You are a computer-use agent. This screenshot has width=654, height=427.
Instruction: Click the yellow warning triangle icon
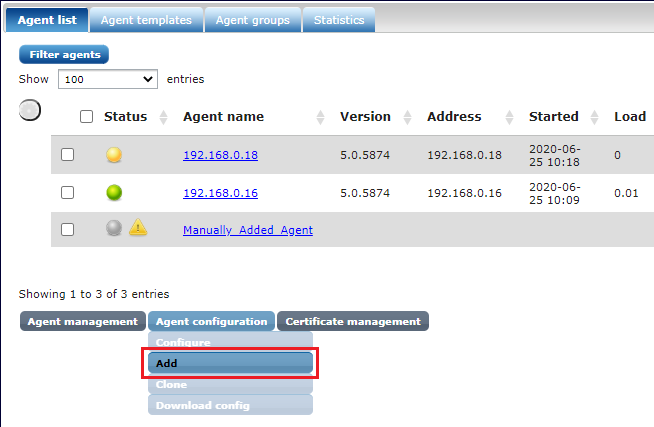(138, 228)
